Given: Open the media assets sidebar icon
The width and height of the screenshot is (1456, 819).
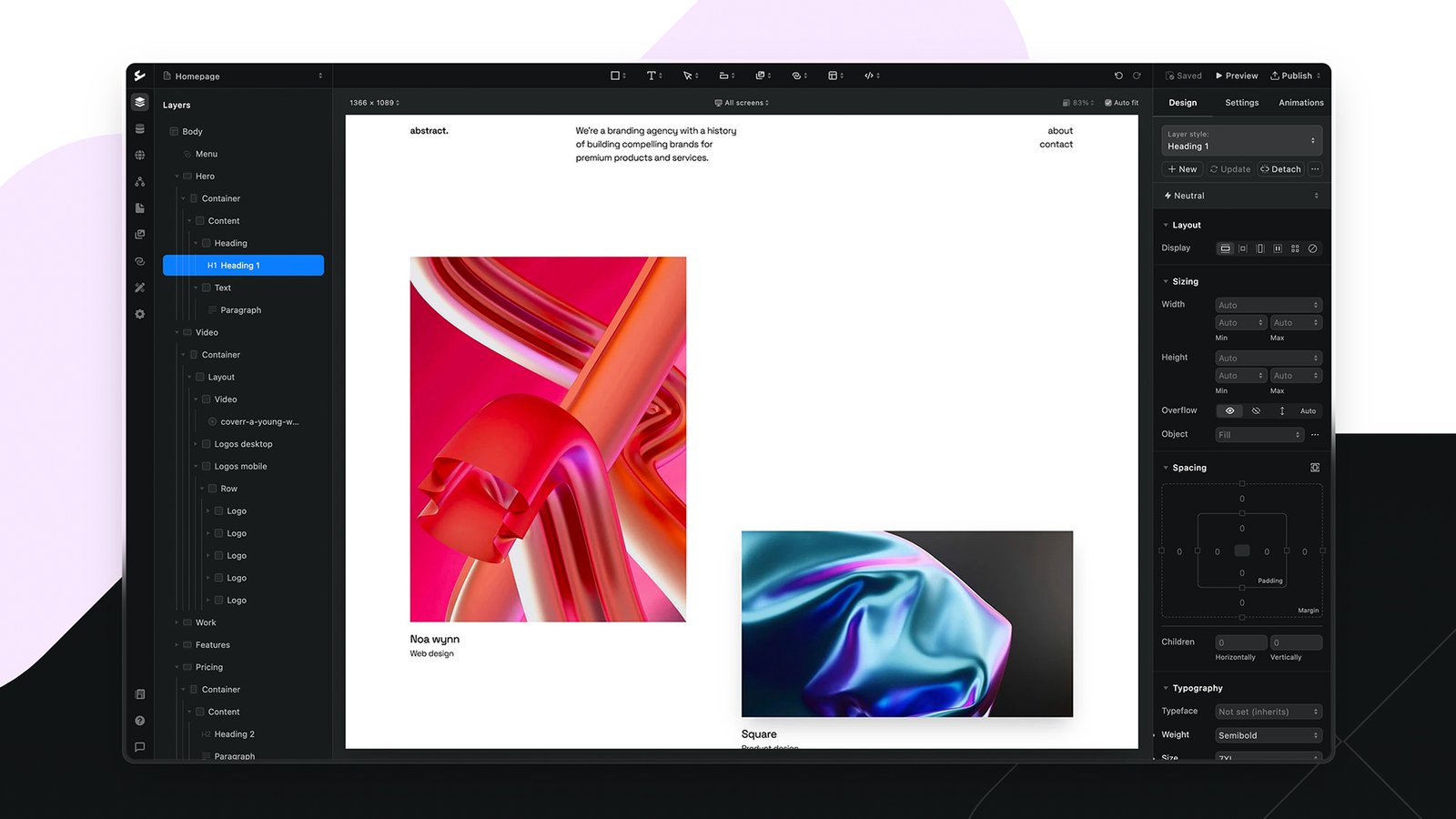Looking at the screenshot, I should click(x=139, y=234).
